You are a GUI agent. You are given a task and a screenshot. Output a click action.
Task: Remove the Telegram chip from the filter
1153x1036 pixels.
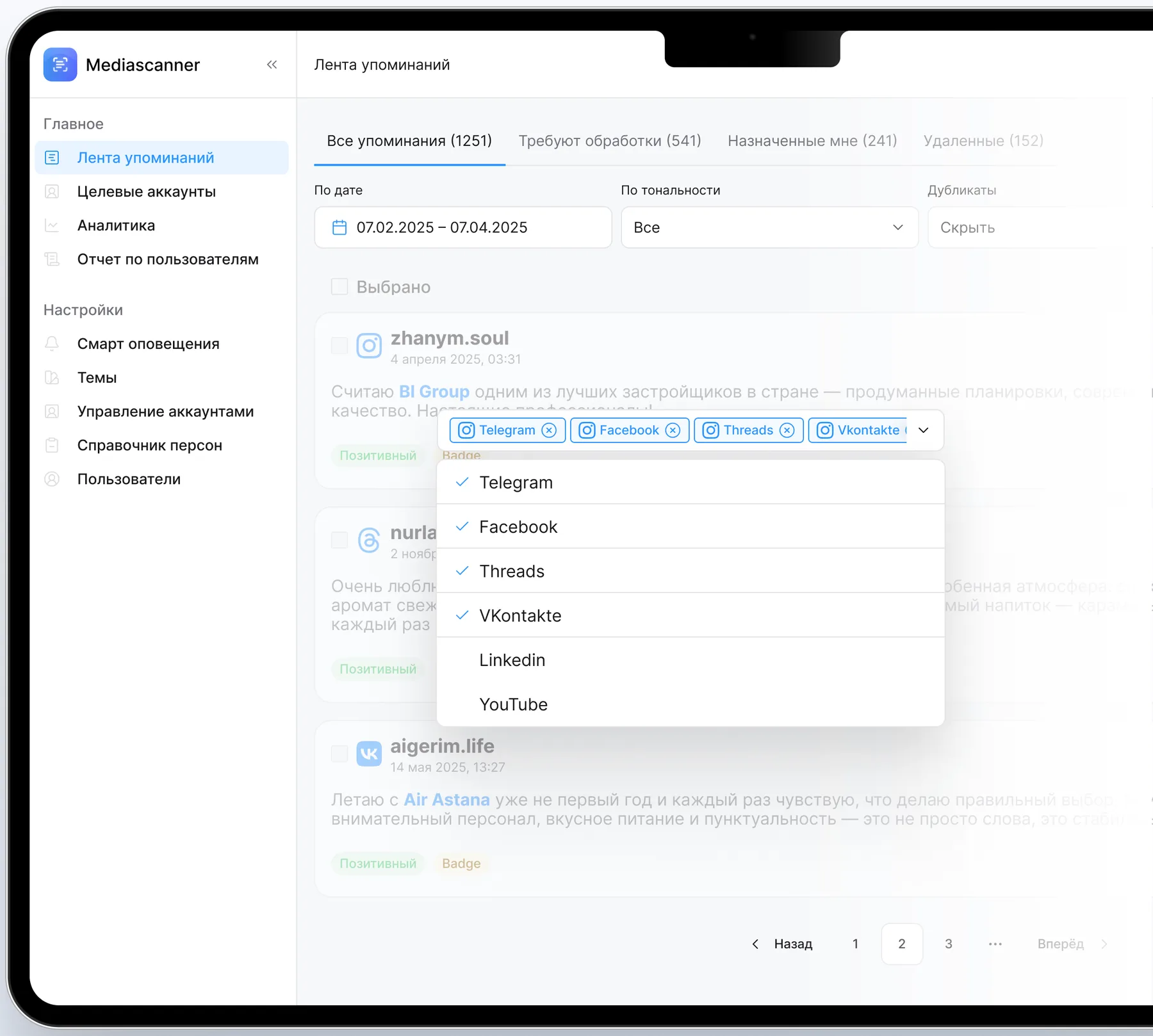[x=549, y=430]
